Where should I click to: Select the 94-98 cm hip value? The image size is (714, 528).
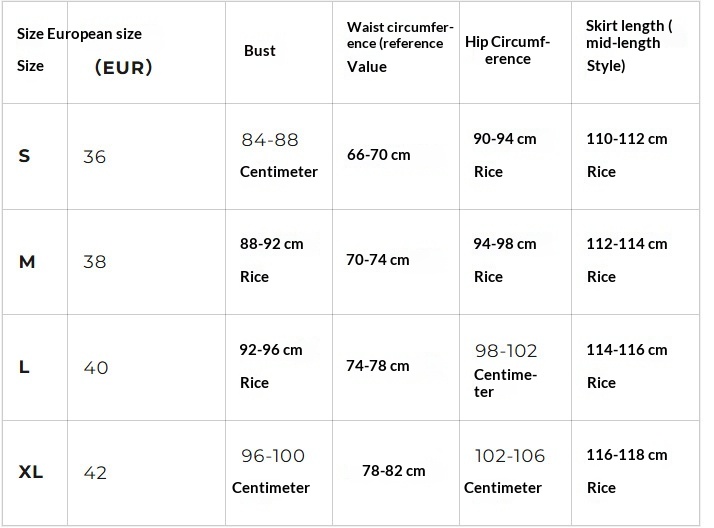click(x=505, y=244)
